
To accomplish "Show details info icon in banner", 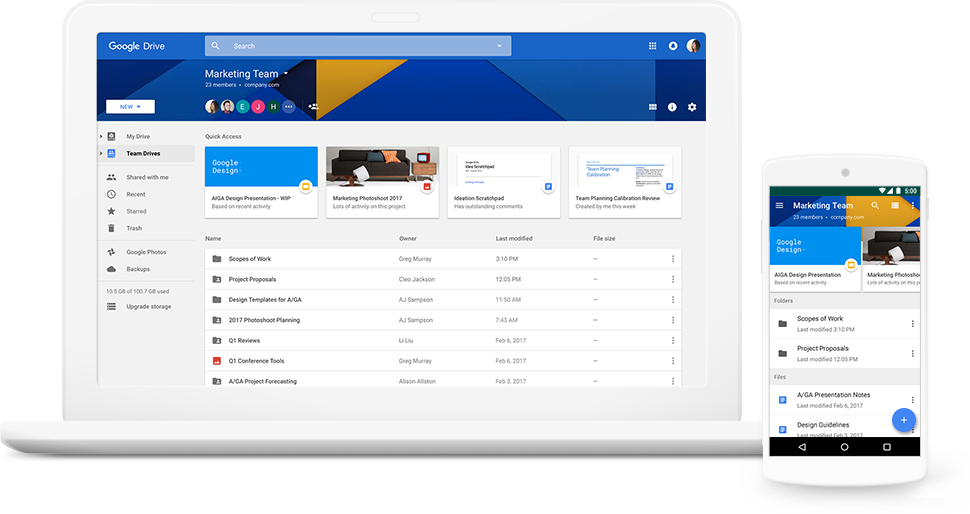I will pos(672,107).
